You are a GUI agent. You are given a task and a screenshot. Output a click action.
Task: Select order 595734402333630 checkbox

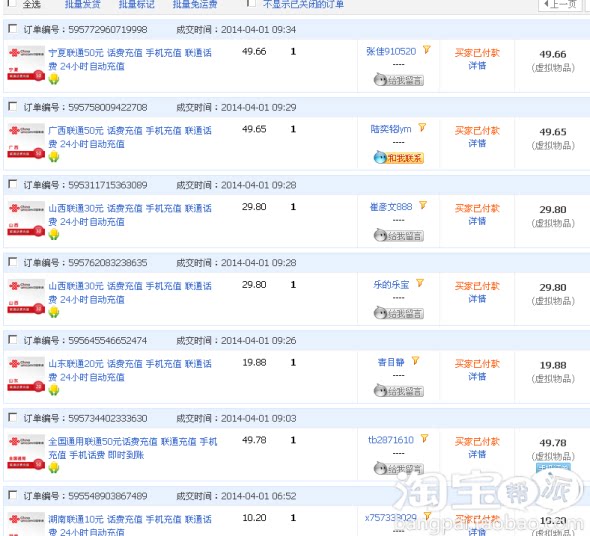click(12, 417)
